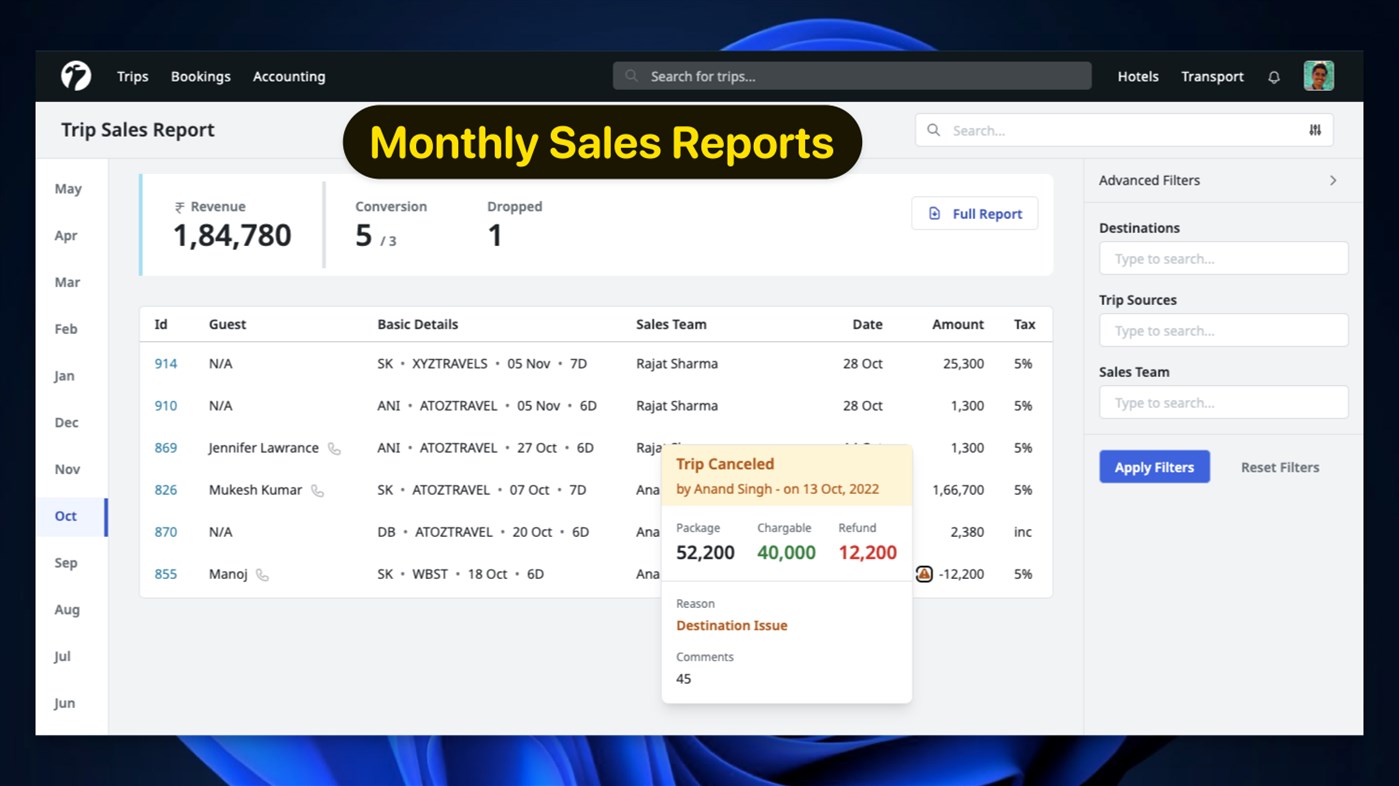Click the travel app logo
This screenshot has width=1399, height=786.
pos(74,75)
